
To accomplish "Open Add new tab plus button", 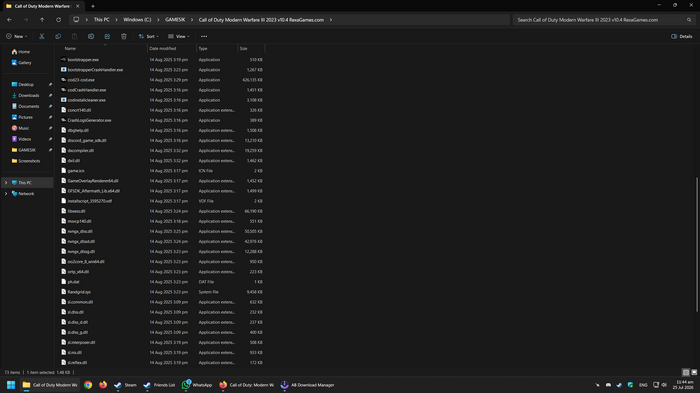I will pos(93,6).
